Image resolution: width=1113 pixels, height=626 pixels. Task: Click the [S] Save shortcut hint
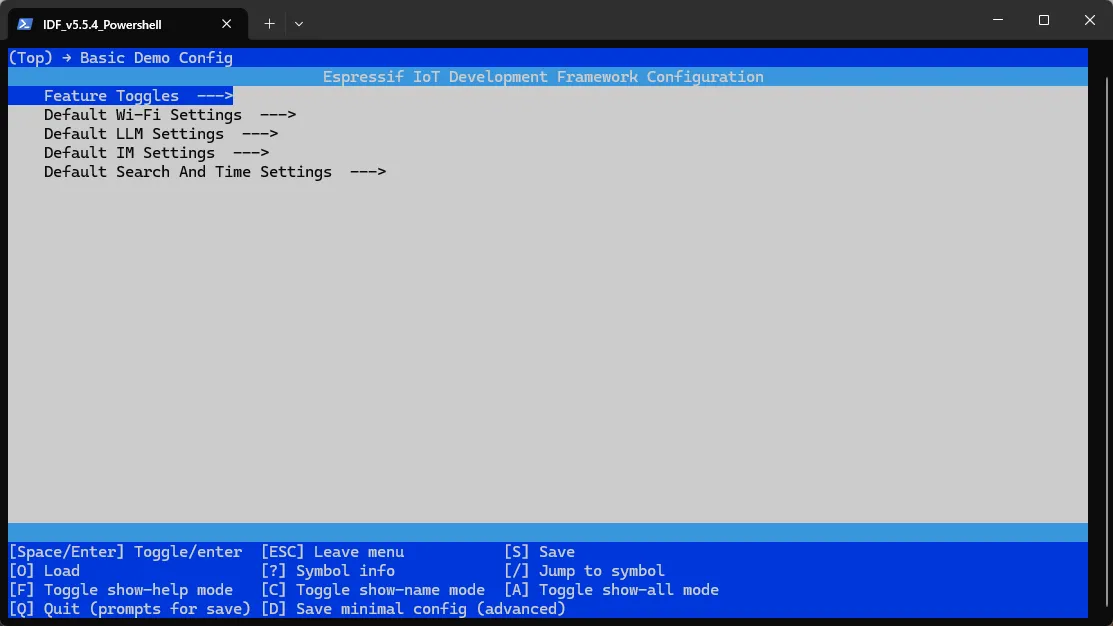coord(540,552)
